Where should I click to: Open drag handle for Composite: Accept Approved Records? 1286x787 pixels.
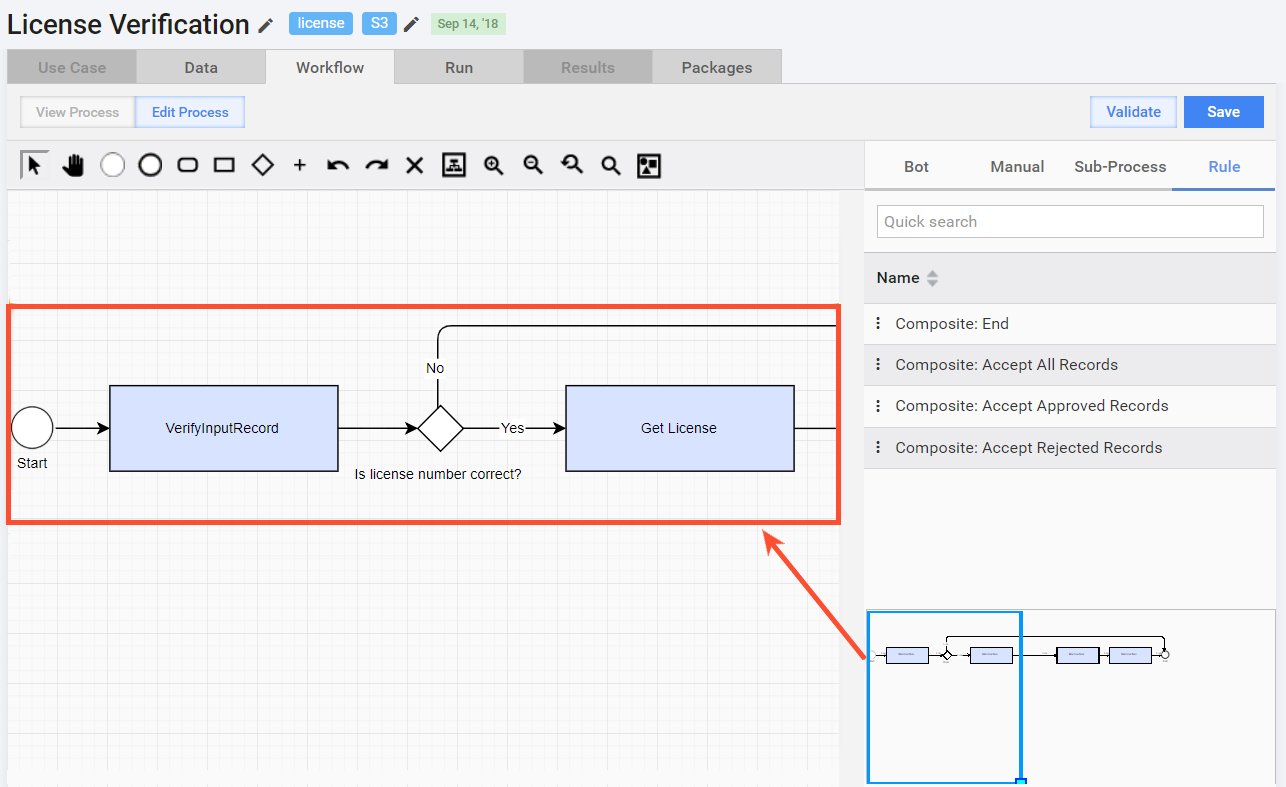point(878,405)
